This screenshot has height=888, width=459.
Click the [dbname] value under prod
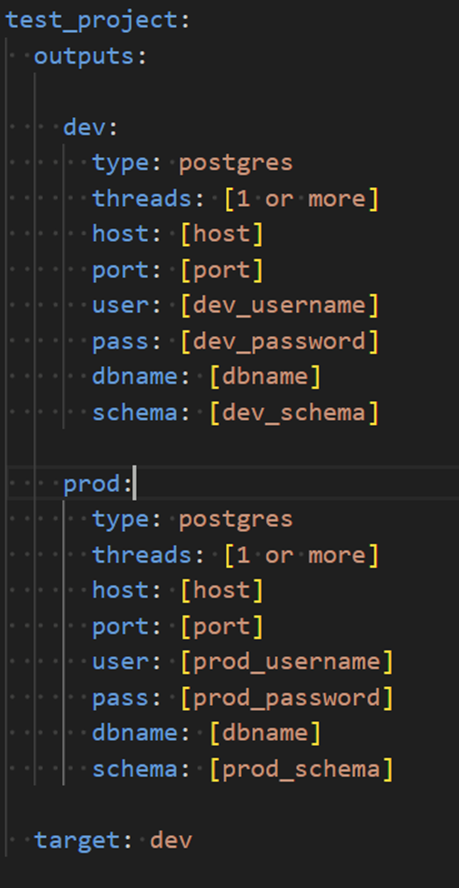[x=265, y=733]
